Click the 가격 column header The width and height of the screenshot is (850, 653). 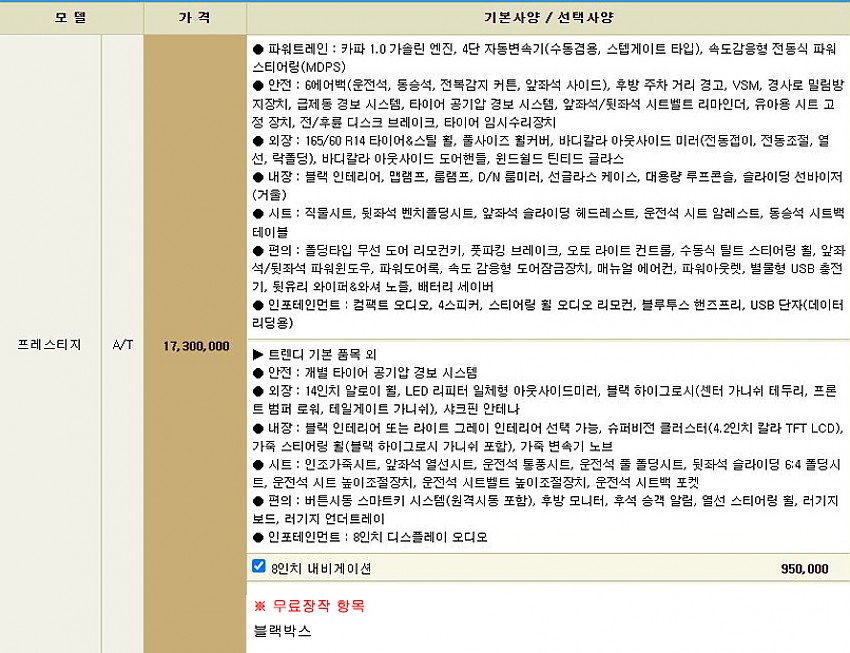coord(194,18)
